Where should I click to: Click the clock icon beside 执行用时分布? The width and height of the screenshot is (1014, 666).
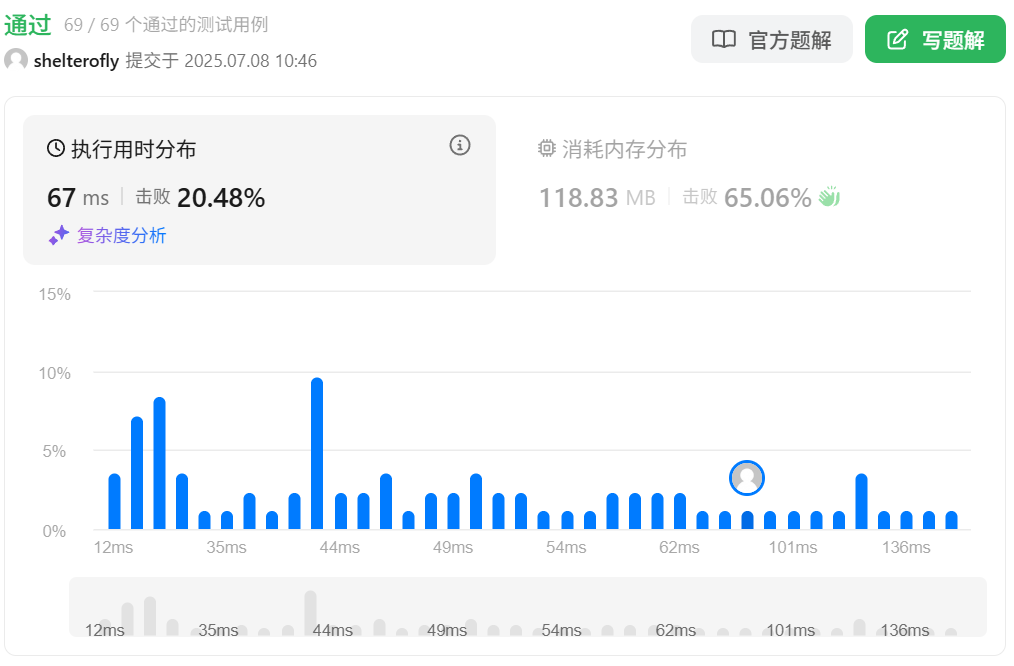coord(56,148)
